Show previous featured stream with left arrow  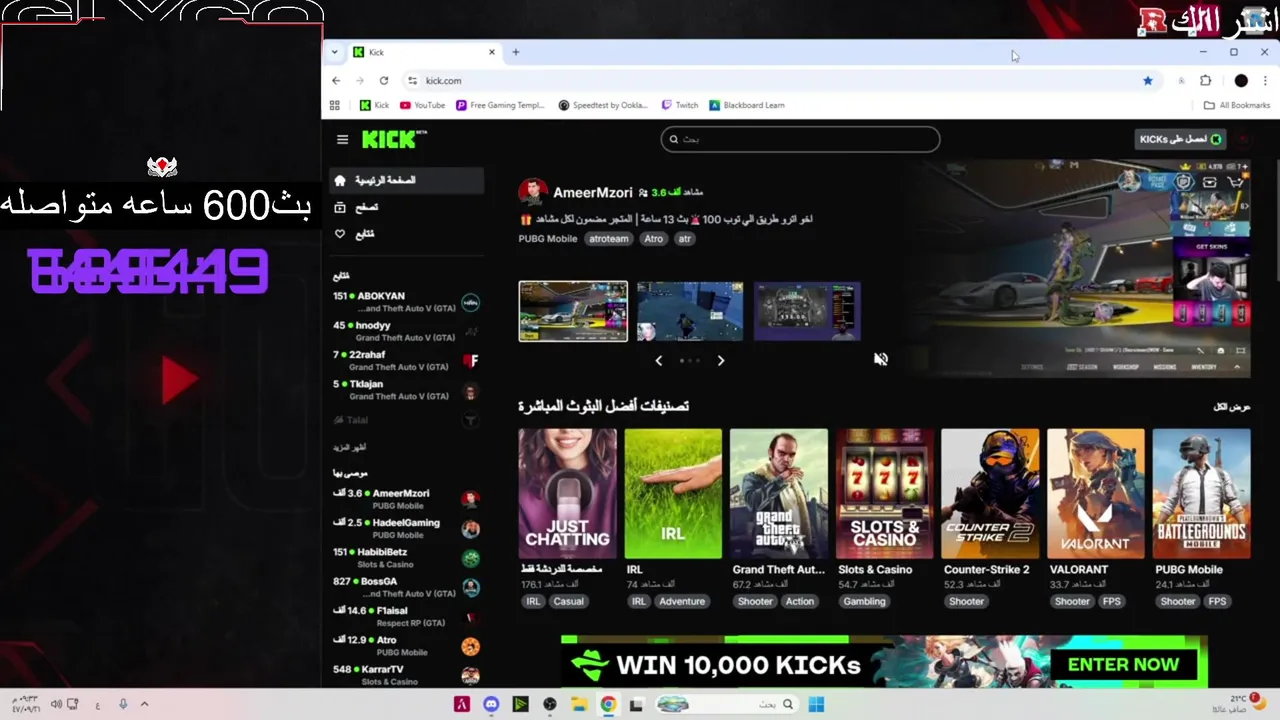click(658, 360)
